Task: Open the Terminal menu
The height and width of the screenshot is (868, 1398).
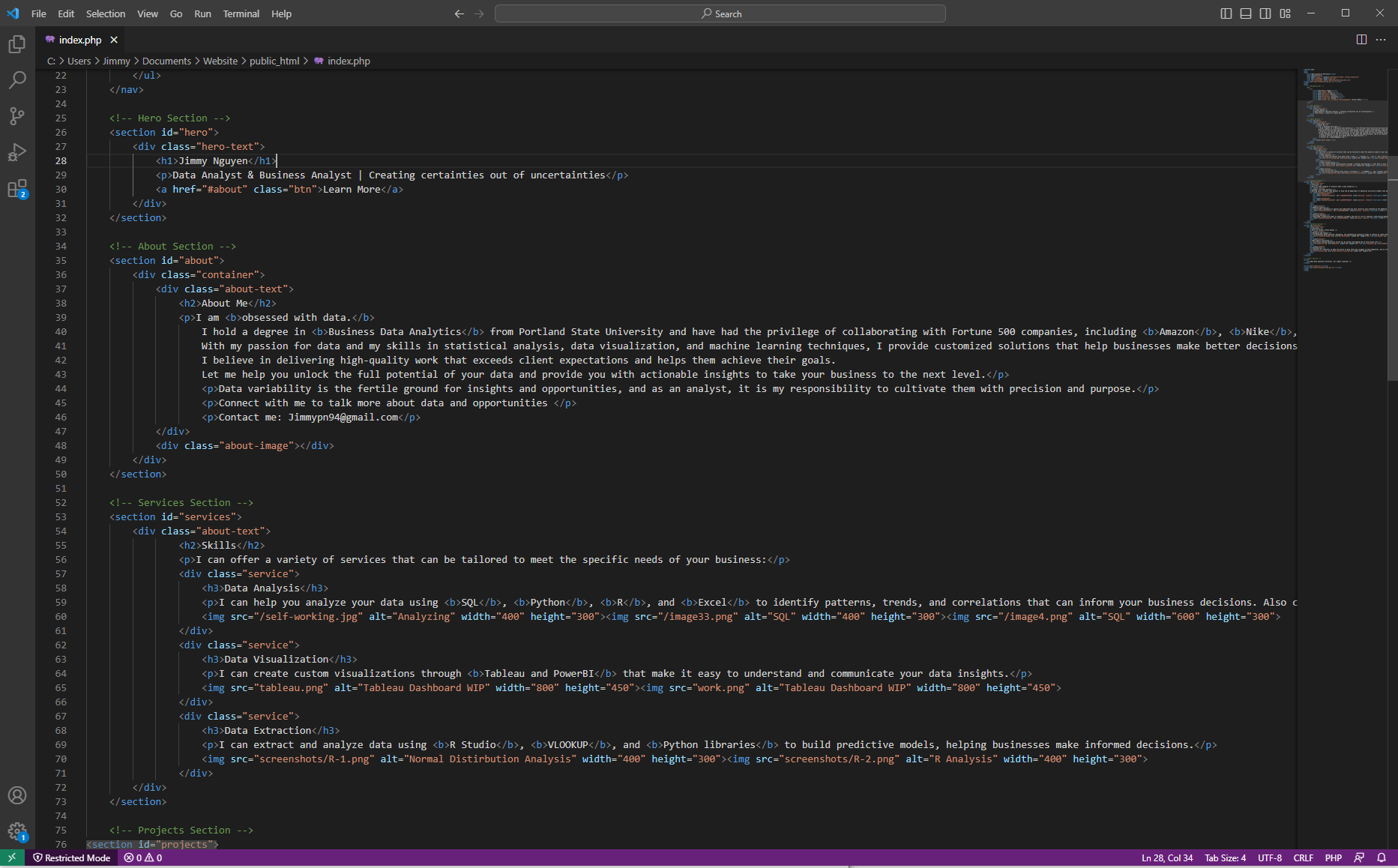Action: click(241, 13)
